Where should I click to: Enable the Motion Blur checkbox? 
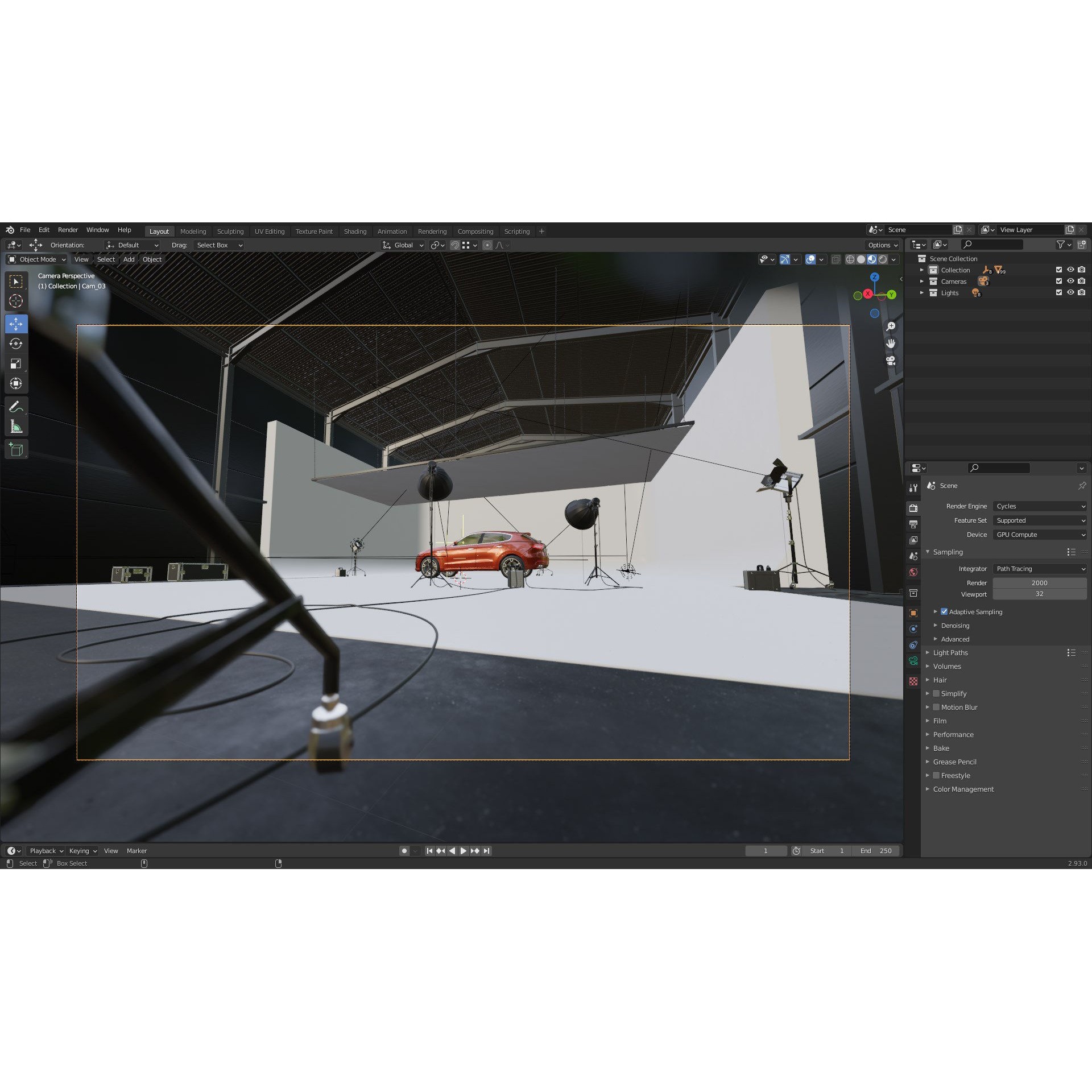click(936, 707)
